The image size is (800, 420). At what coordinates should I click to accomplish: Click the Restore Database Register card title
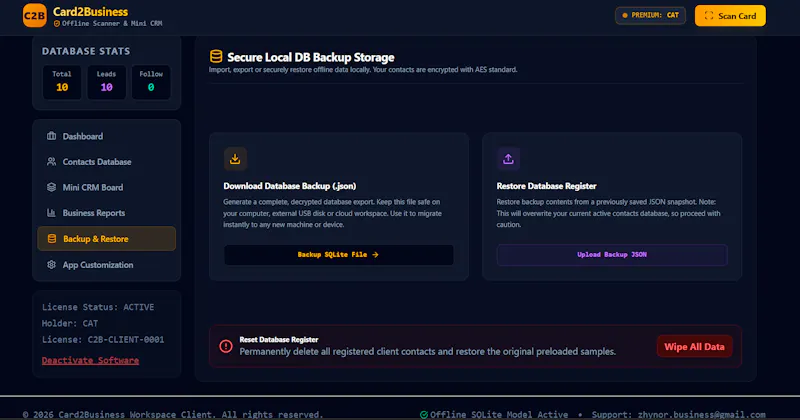(546, 186)
